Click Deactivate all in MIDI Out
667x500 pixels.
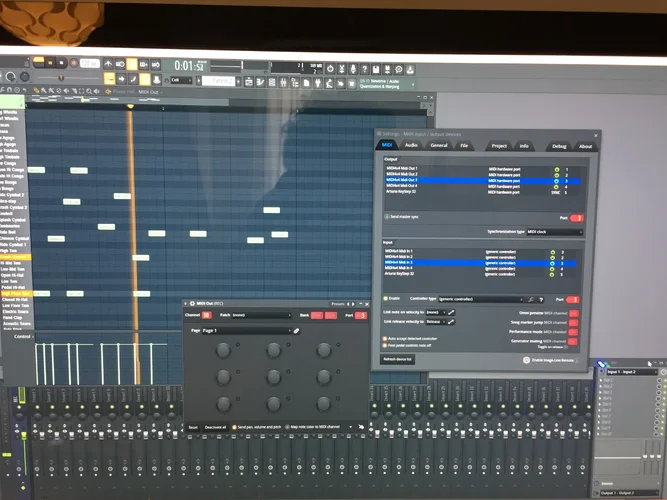pyautogui.click(x=216, y=427)
